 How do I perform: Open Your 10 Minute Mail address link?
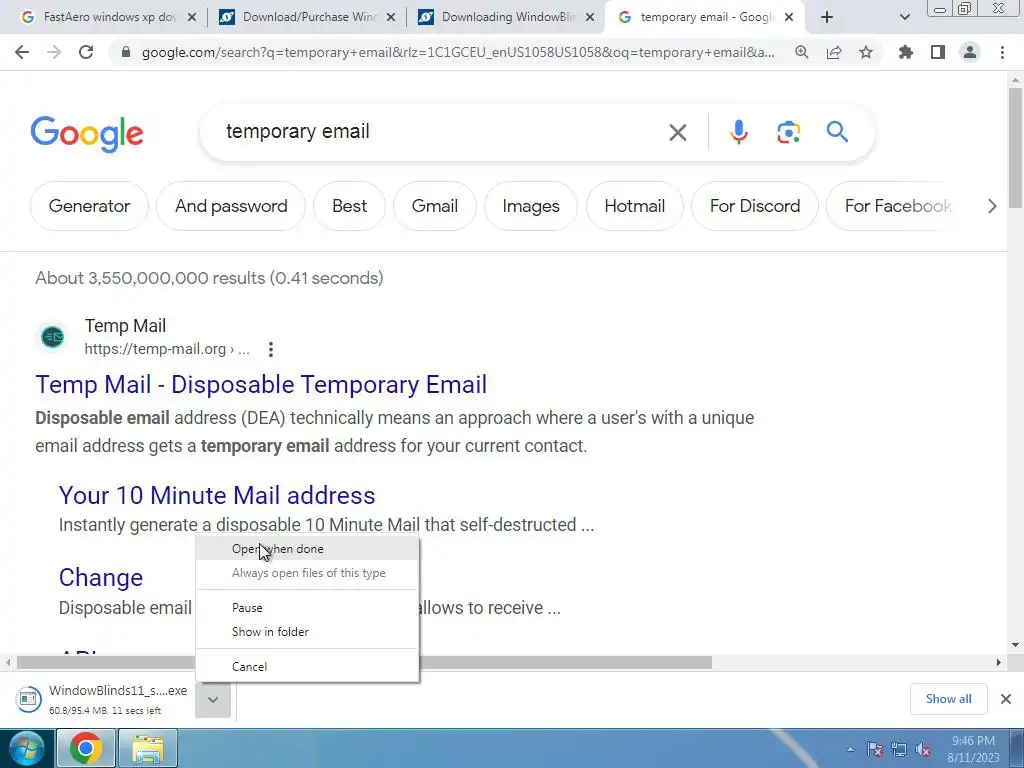(217, 496)
